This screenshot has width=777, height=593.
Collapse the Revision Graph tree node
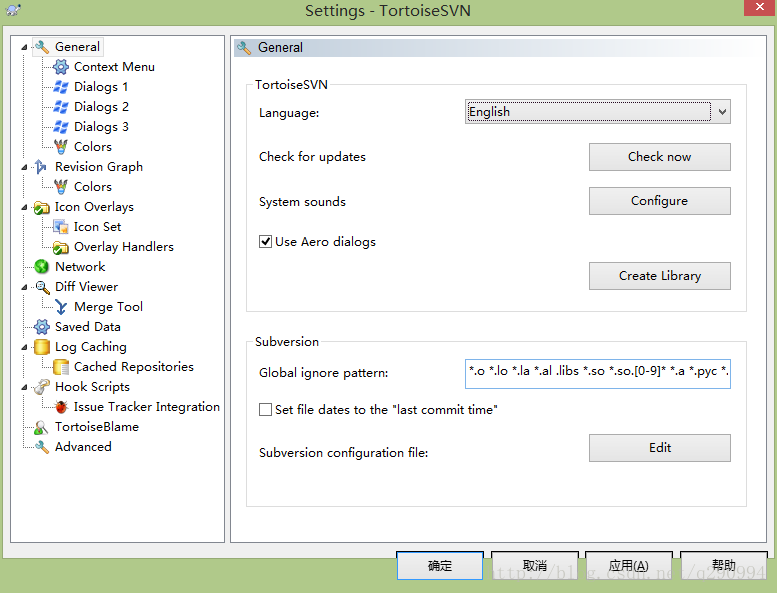(x=24, y=167)
